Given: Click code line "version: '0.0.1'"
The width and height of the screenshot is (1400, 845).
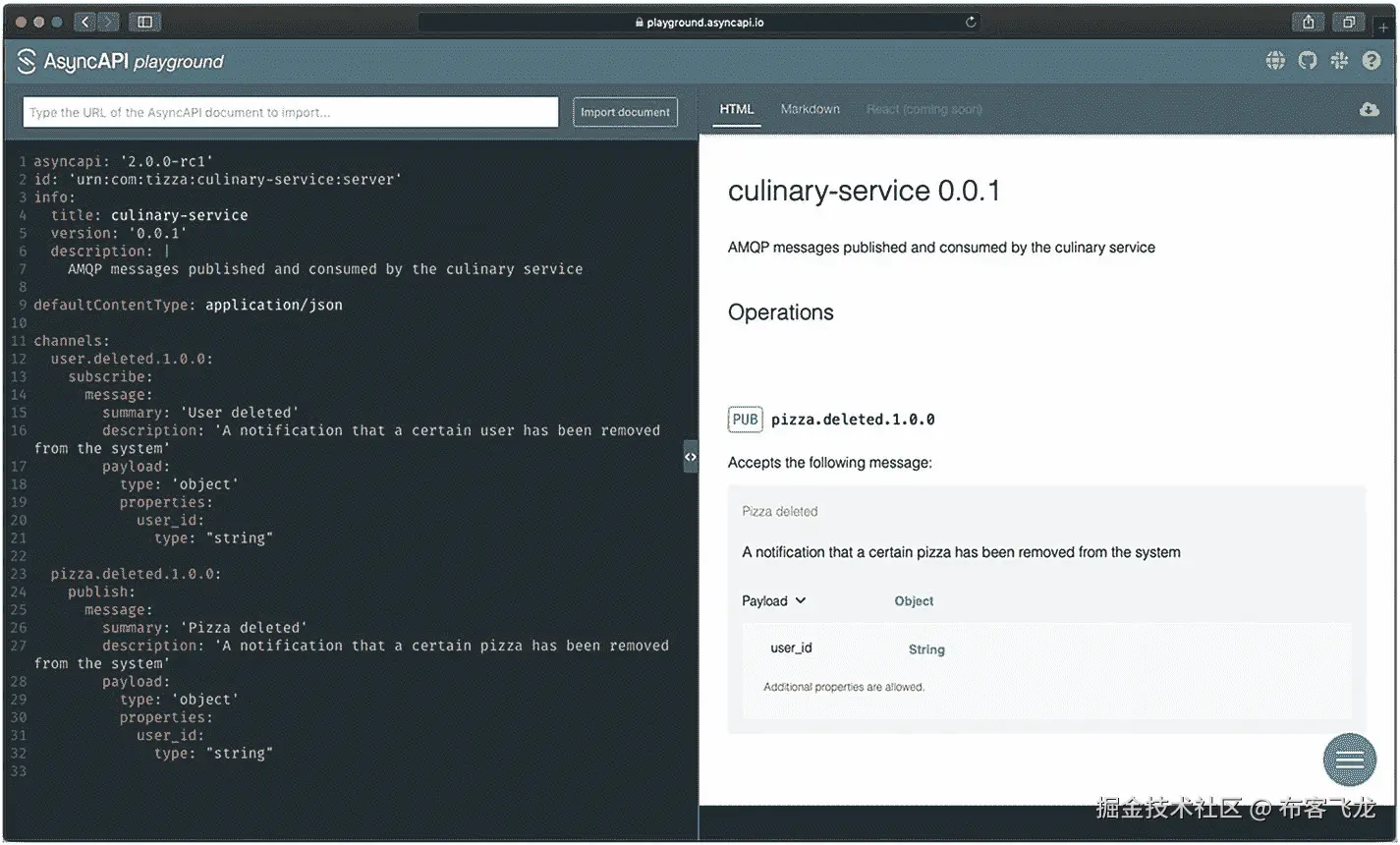Looking at the screenshot, I should [119, 233].
